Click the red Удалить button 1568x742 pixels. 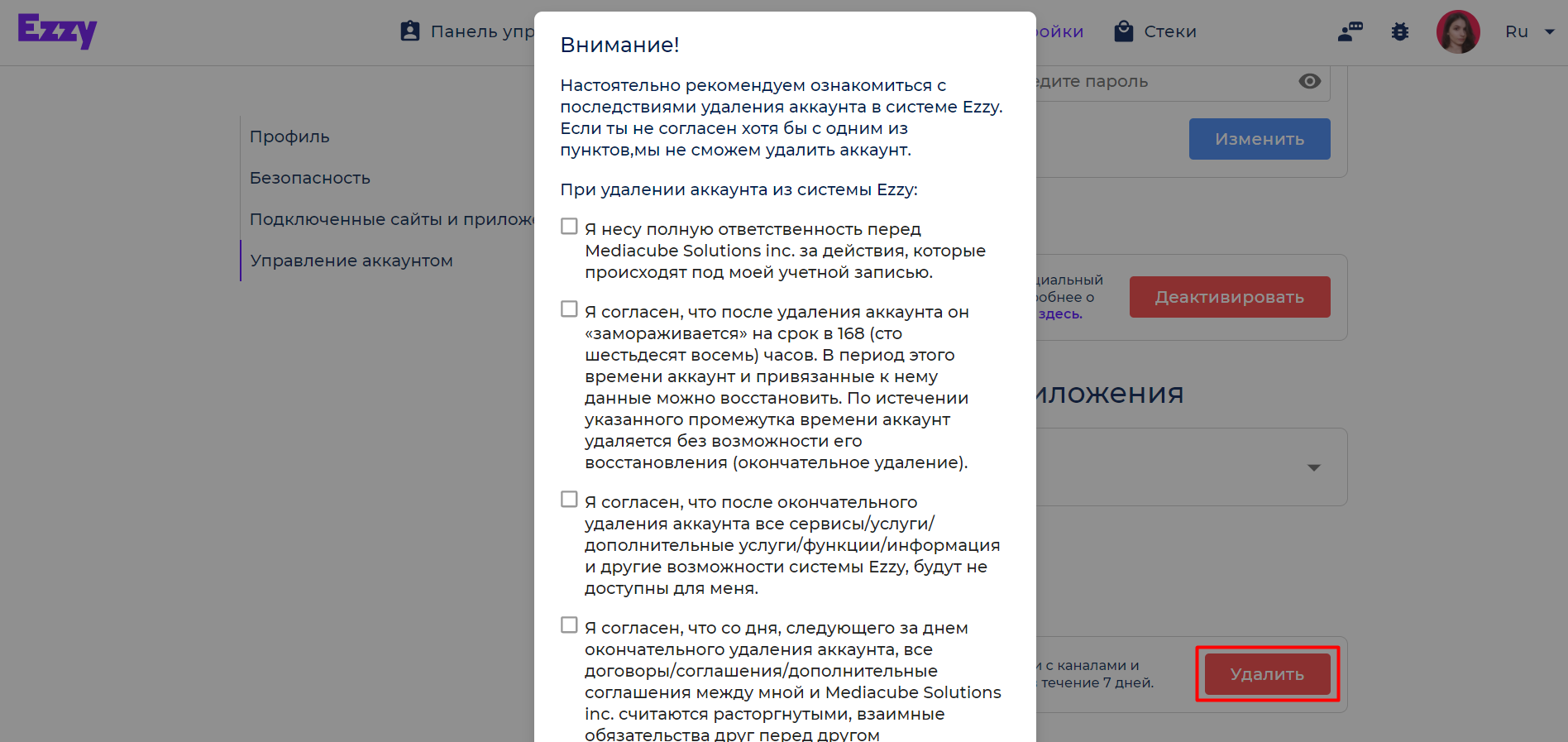[x=1267, y=674]
